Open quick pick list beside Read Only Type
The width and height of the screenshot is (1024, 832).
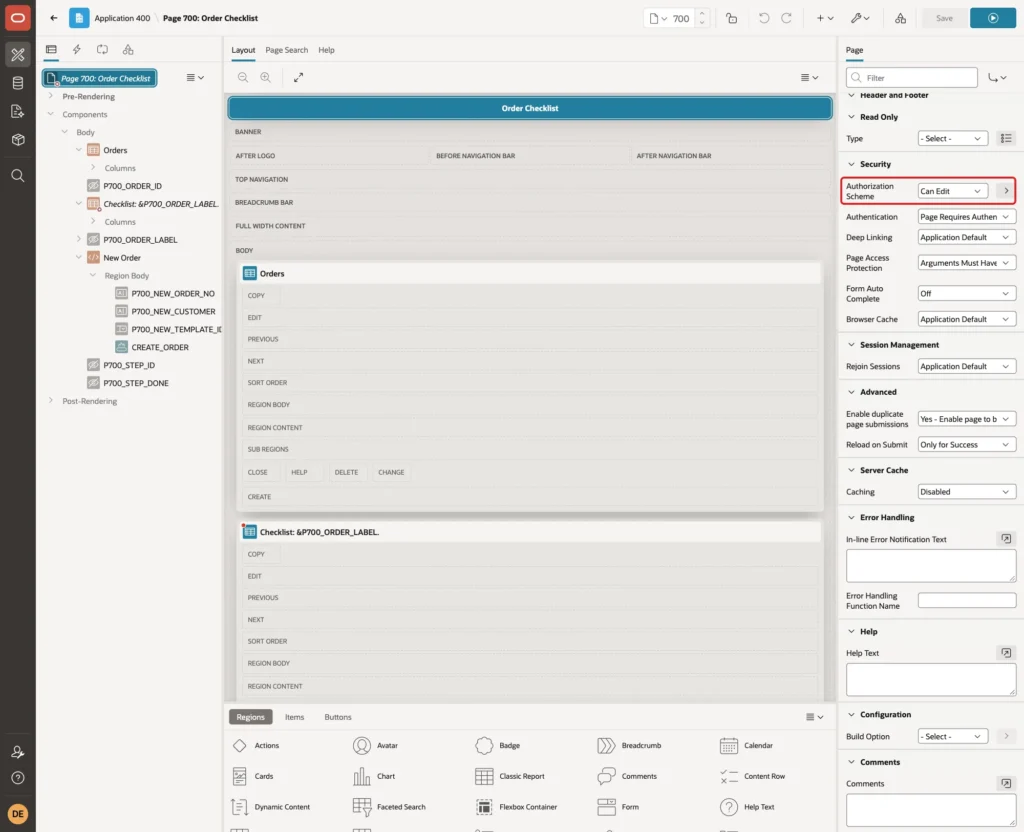1006,138
